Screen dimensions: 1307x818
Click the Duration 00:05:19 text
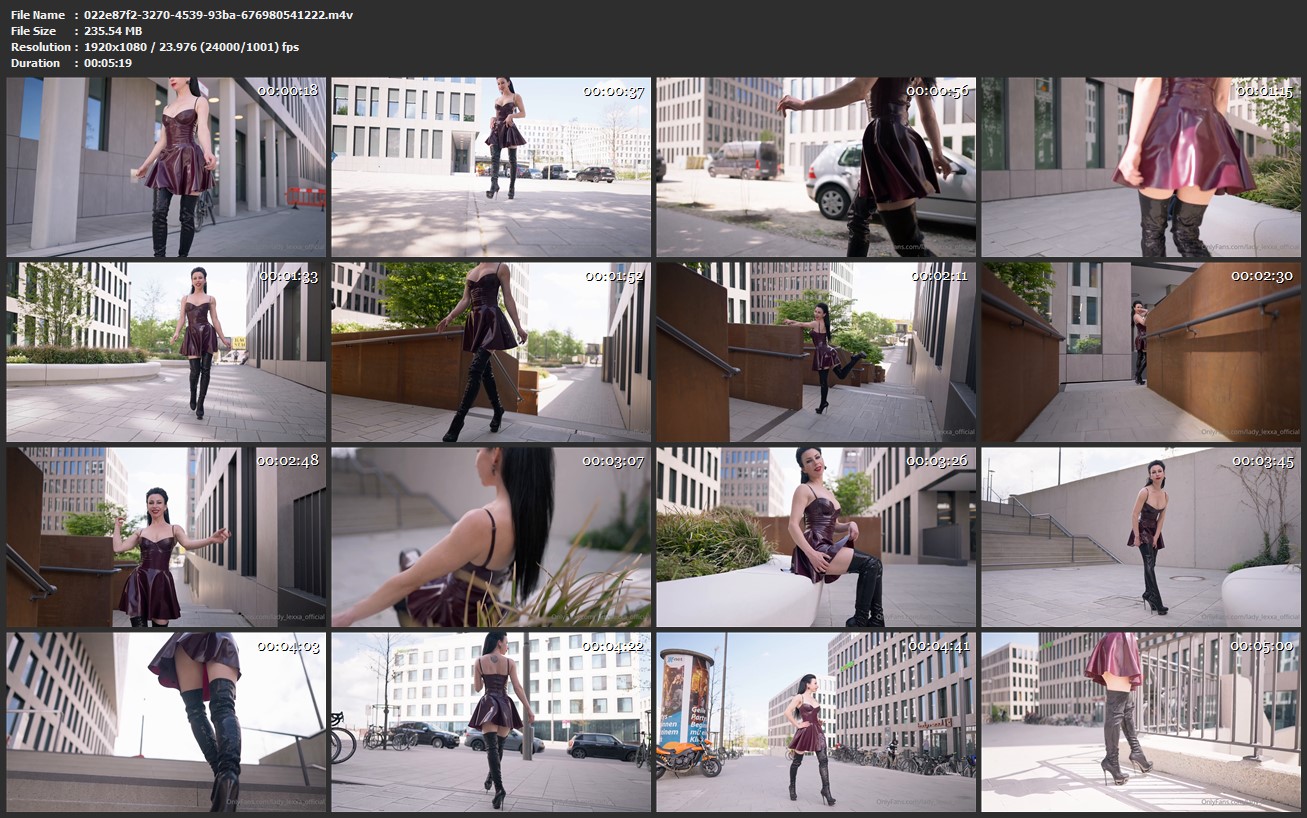pyautogui.click(x=71, y=63)
